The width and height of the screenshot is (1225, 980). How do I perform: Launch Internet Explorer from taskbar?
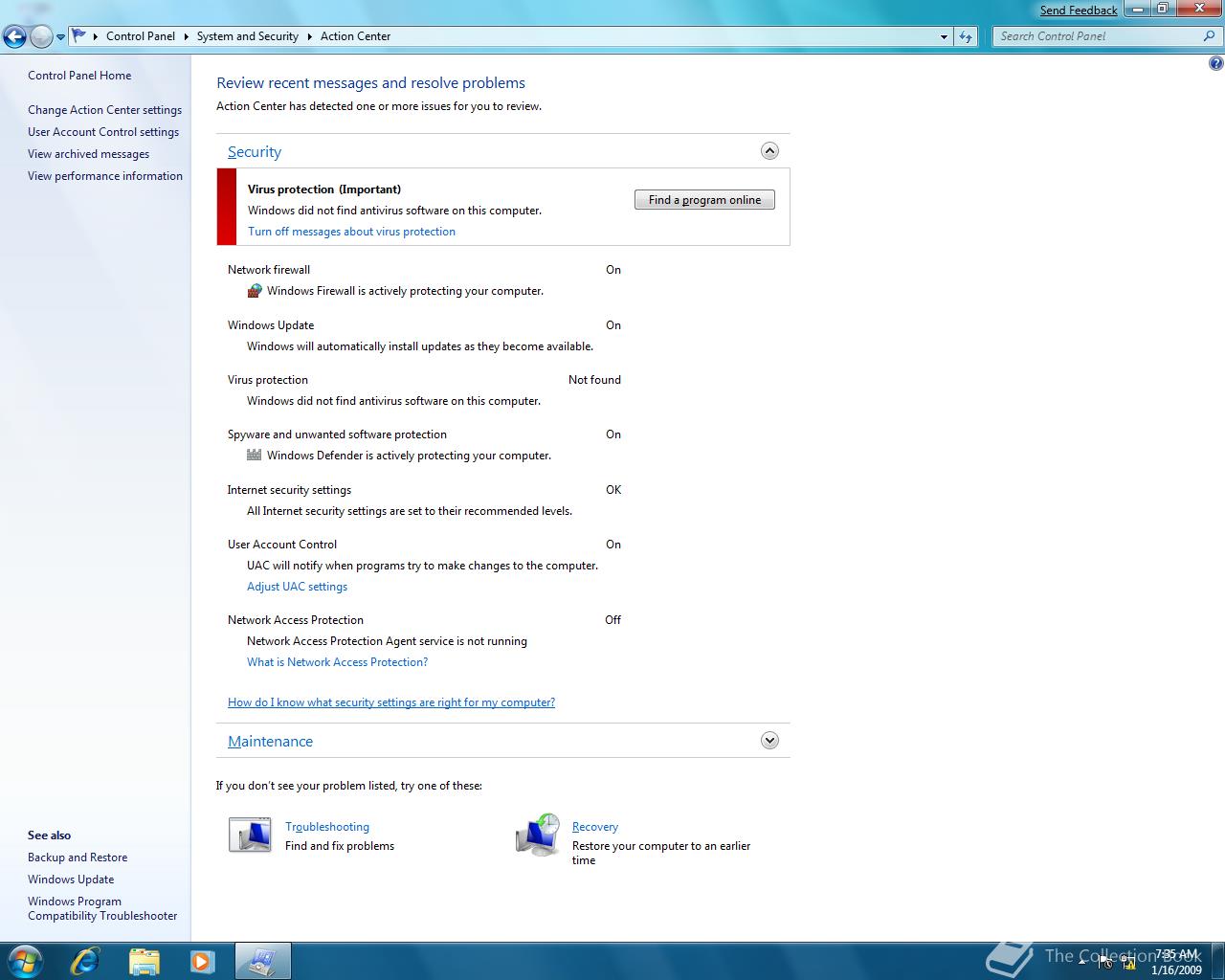pos(85,961)
